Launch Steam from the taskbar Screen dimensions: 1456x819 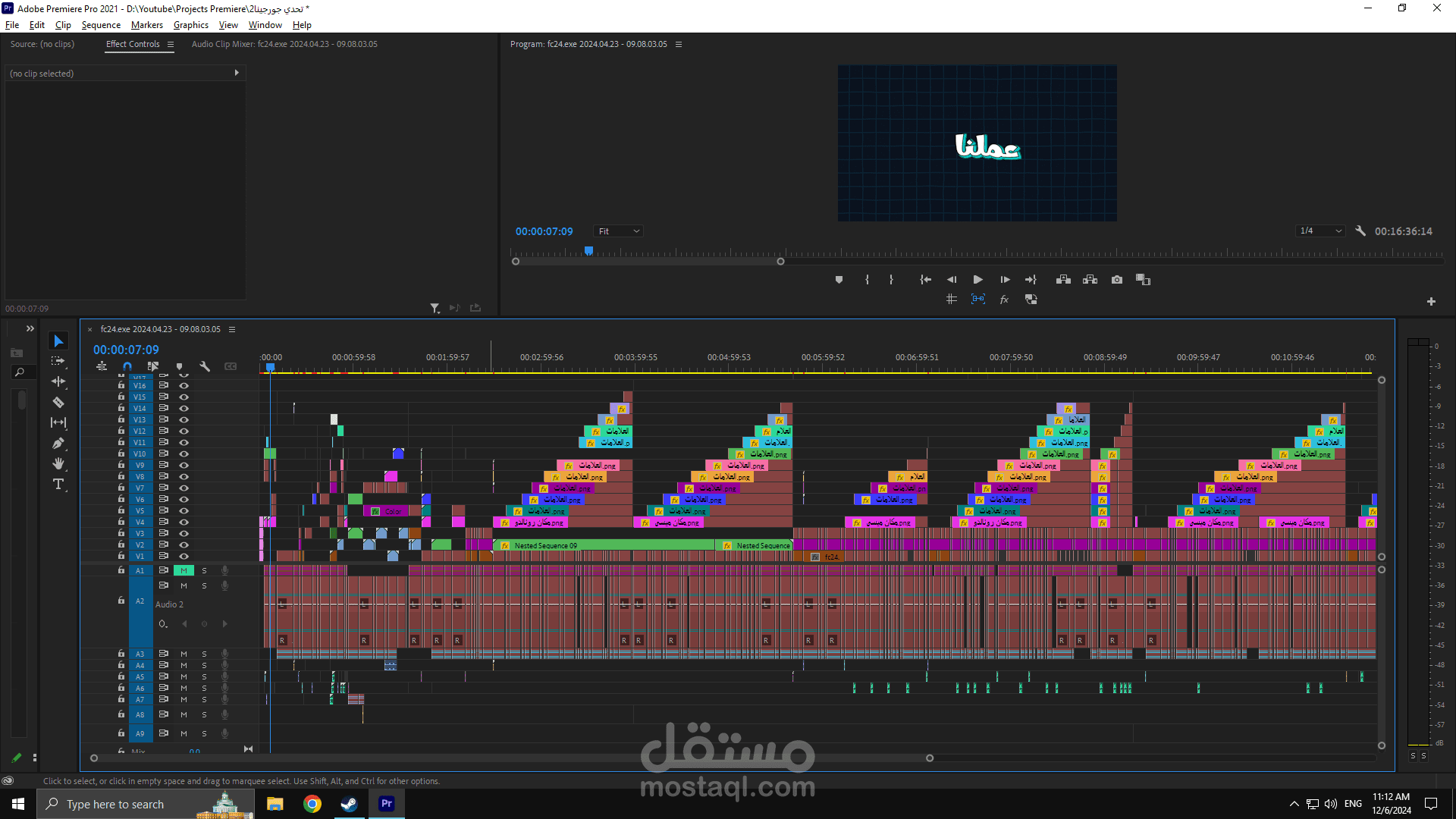(x=349, y=804)
